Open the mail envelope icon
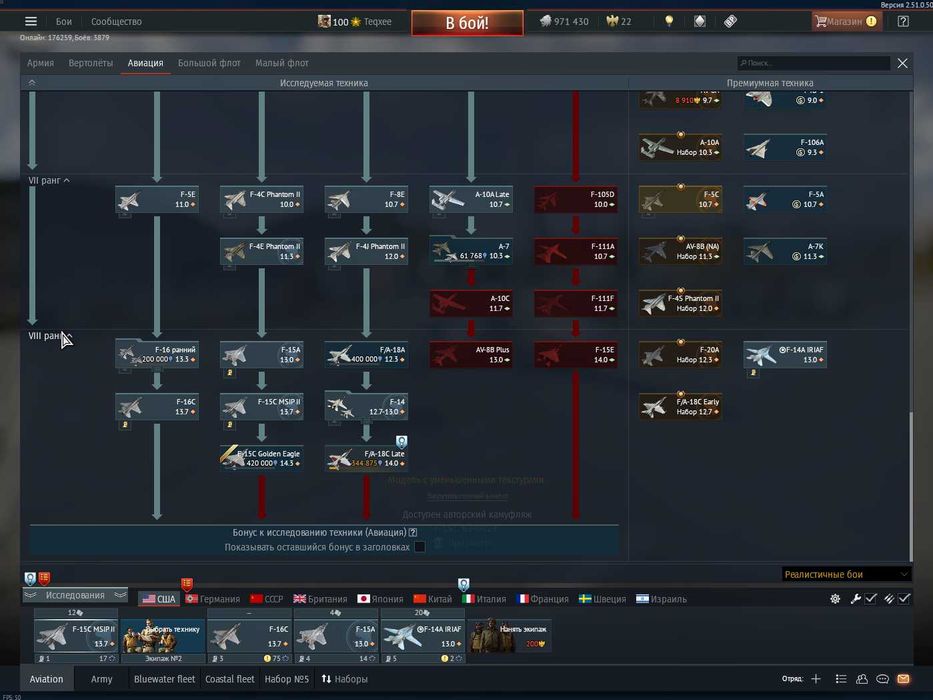The image size is (933, 700). pos(903,679)
